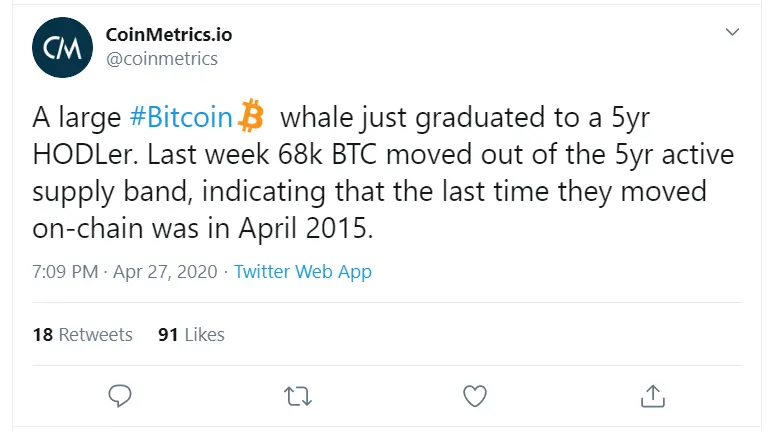Click the word Likes beside 91
The height and width of the screenshot is (434, 770).
205,335
